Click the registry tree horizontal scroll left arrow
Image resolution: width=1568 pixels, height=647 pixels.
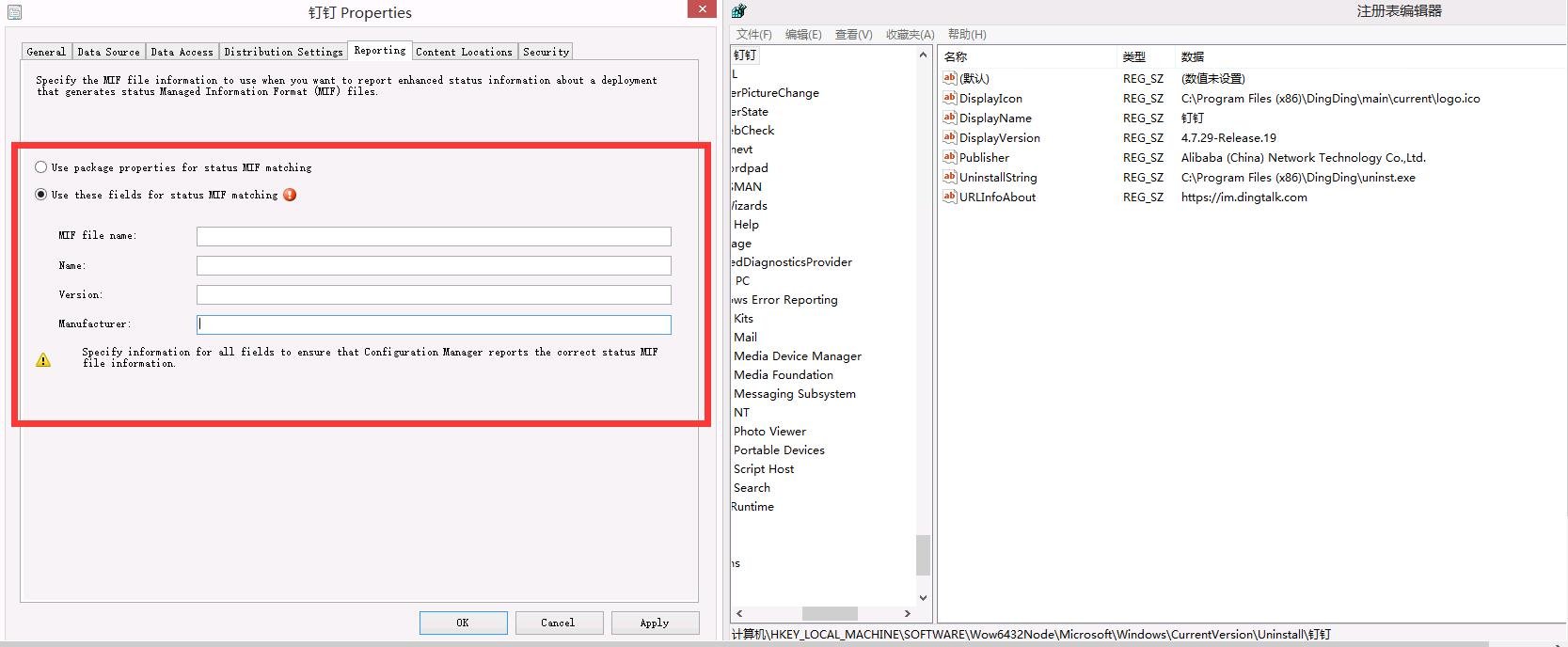click(739, 613)
